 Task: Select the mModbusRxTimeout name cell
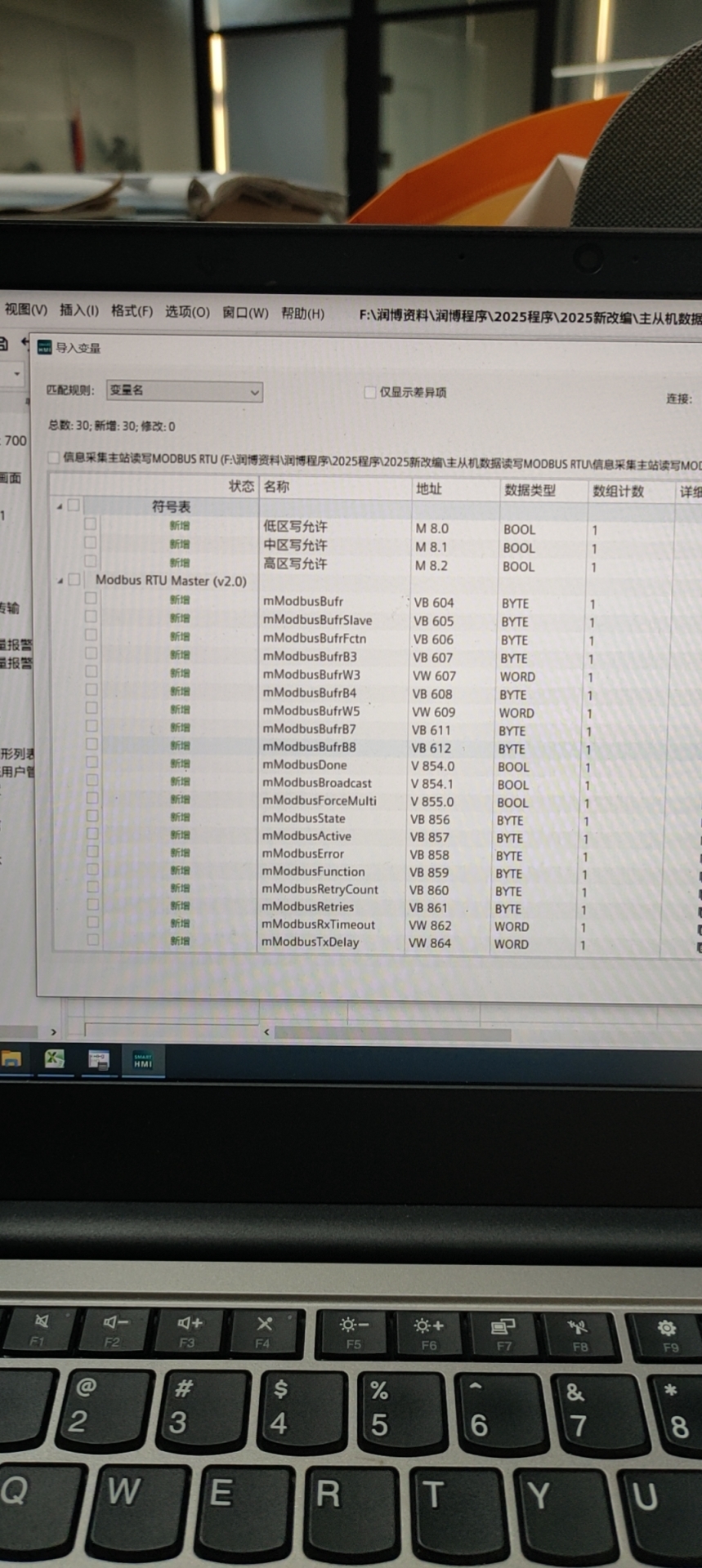(318, 924)
